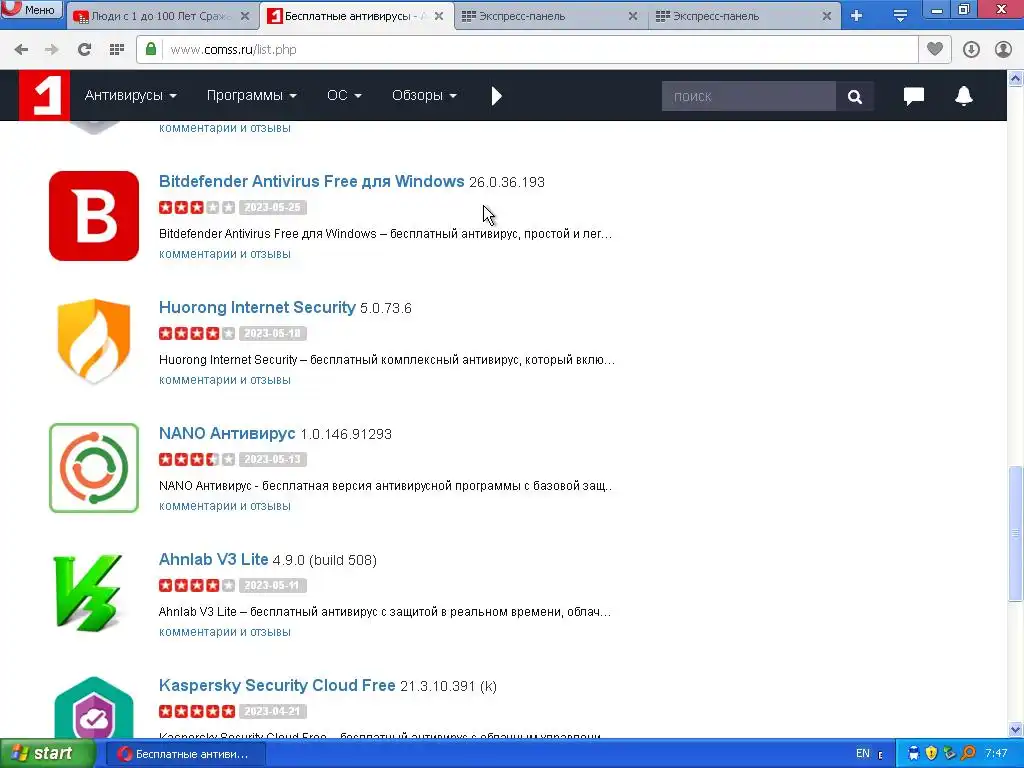
Task: Open комментарии и отзывы under Huorong
Action: click(225, 380)
